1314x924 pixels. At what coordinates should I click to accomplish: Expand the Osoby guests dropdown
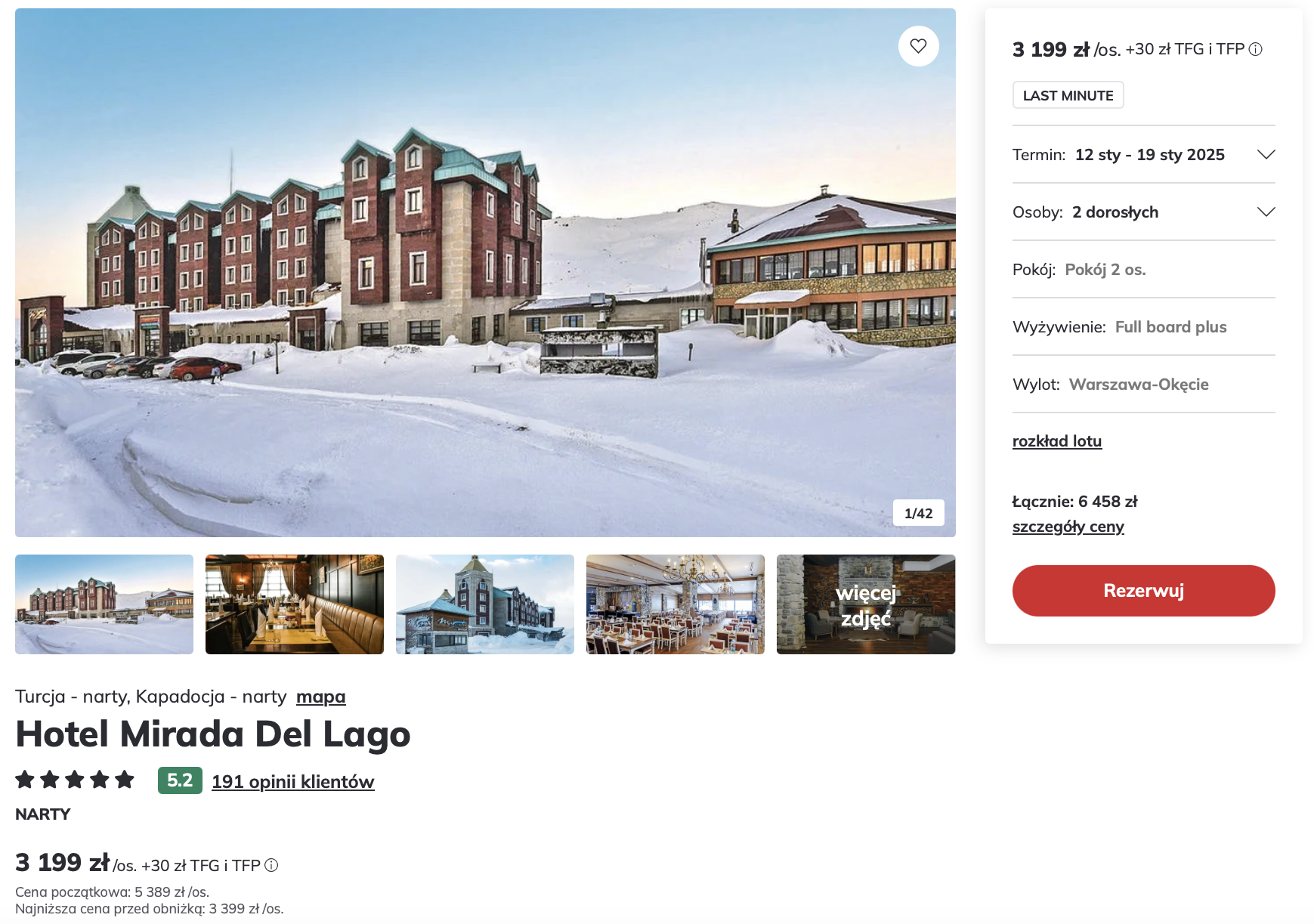pos(1143,212)
